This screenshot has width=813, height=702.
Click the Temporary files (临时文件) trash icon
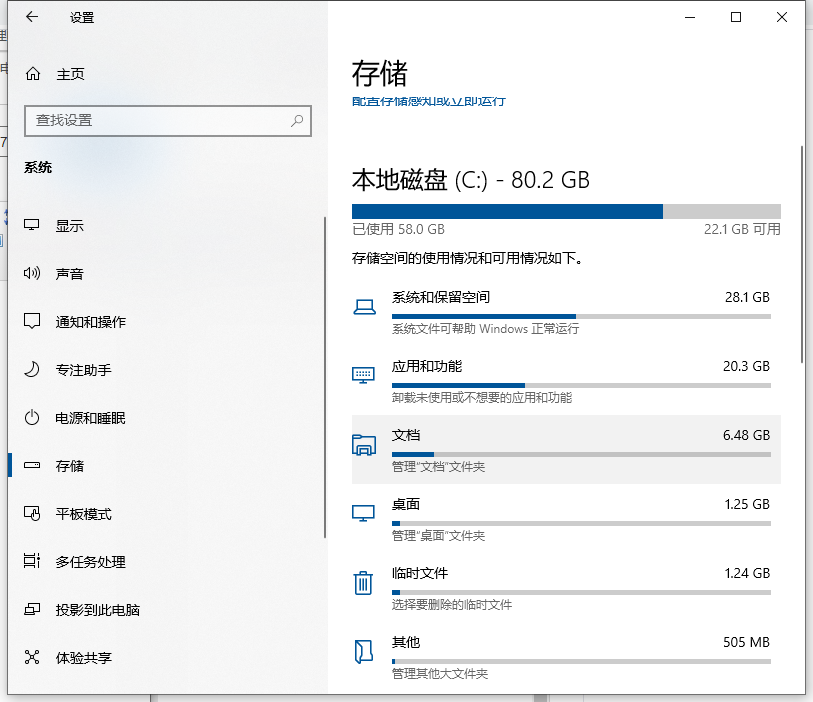363,583
